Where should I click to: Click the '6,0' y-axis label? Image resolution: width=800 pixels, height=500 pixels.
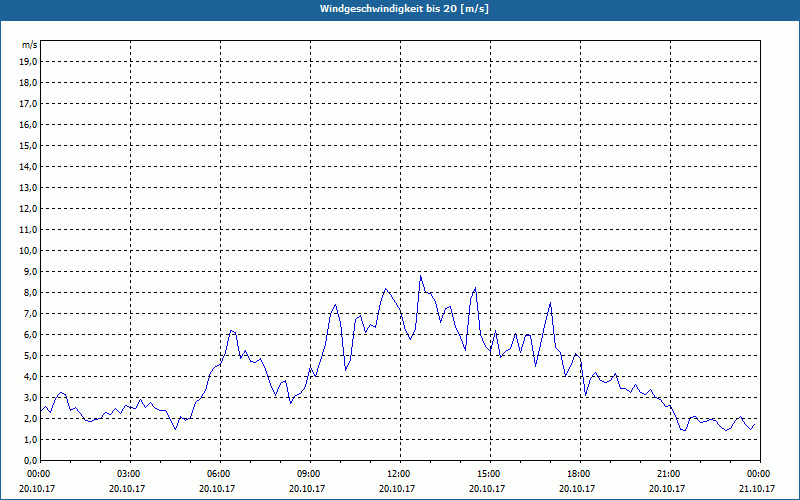click(30, 335)
